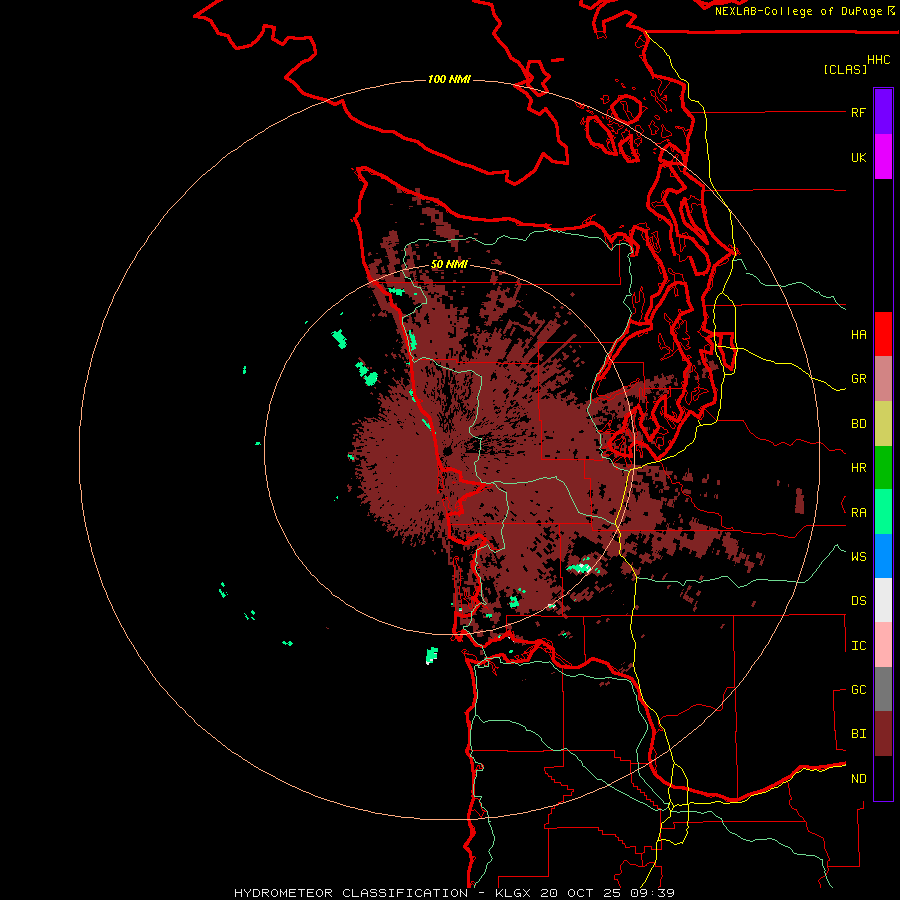Click the GR legend label
The image size is (900, 900).
[859, 379]
